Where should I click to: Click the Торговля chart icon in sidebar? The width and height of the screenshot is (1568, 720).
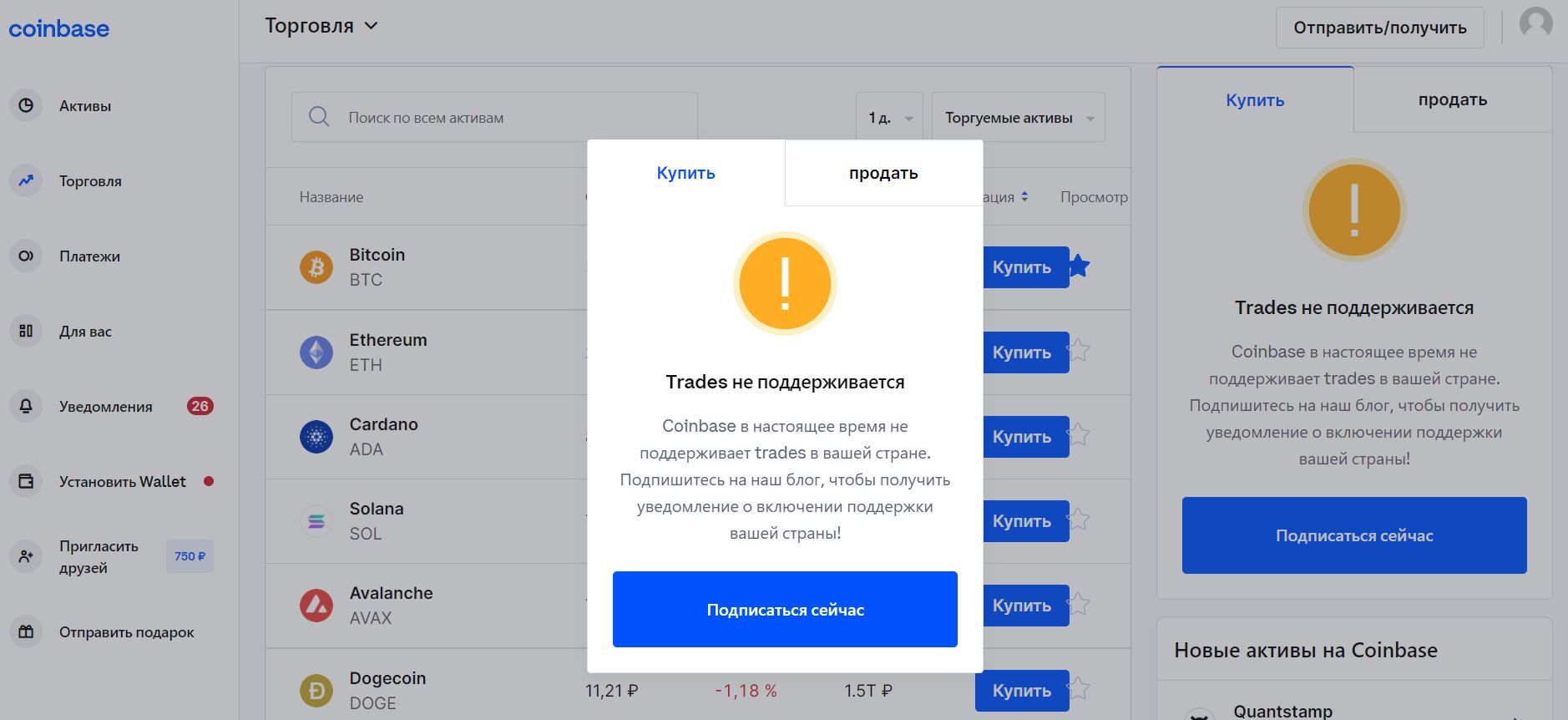26,180
